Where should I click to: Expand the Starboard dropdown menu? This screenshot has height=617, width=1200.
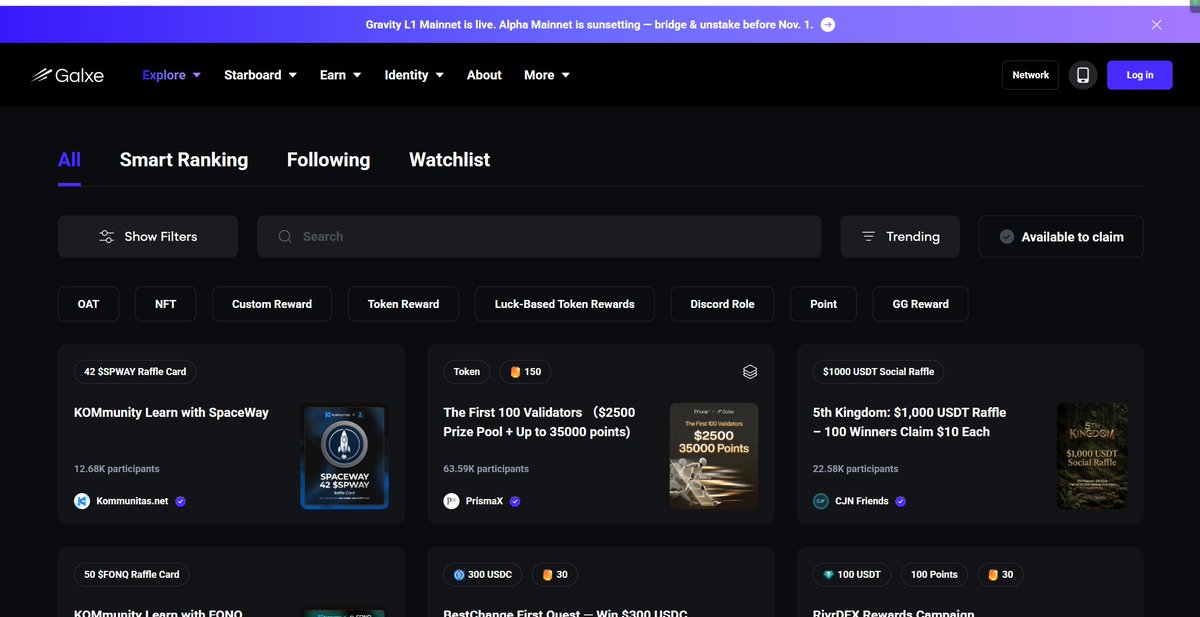pos(260,75)
